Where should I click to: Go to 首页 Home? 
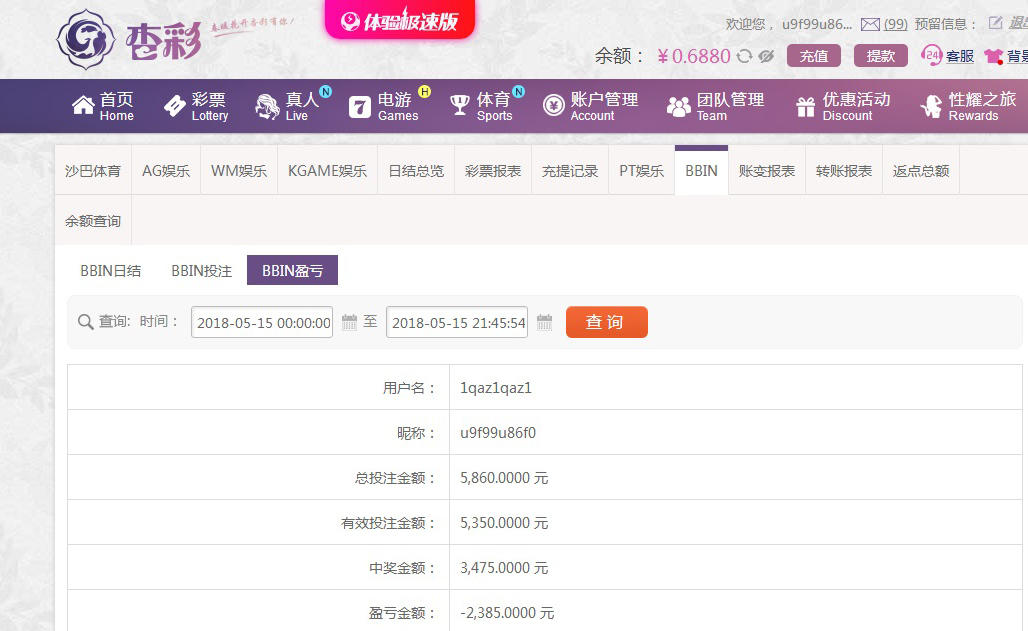point(103,106)
